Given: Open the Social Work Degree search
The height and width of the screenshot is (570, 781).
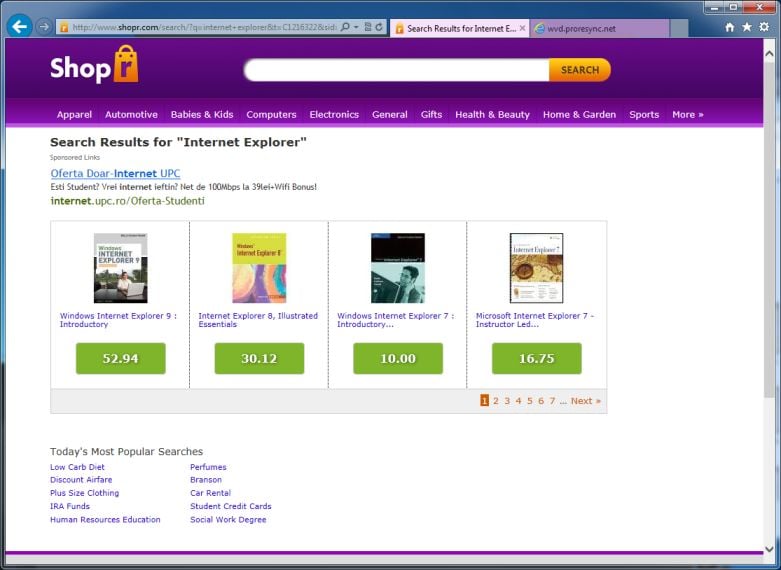Looking at the screenshot, I should [228, 519].
